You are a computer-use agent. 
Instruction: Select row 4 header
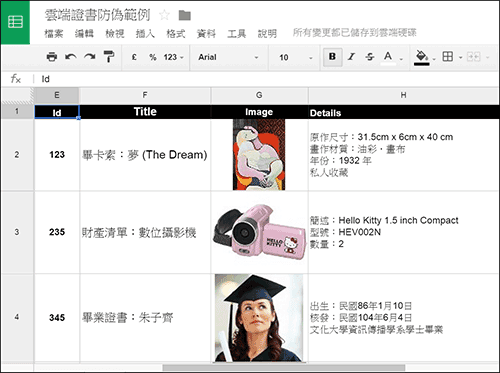17,317
